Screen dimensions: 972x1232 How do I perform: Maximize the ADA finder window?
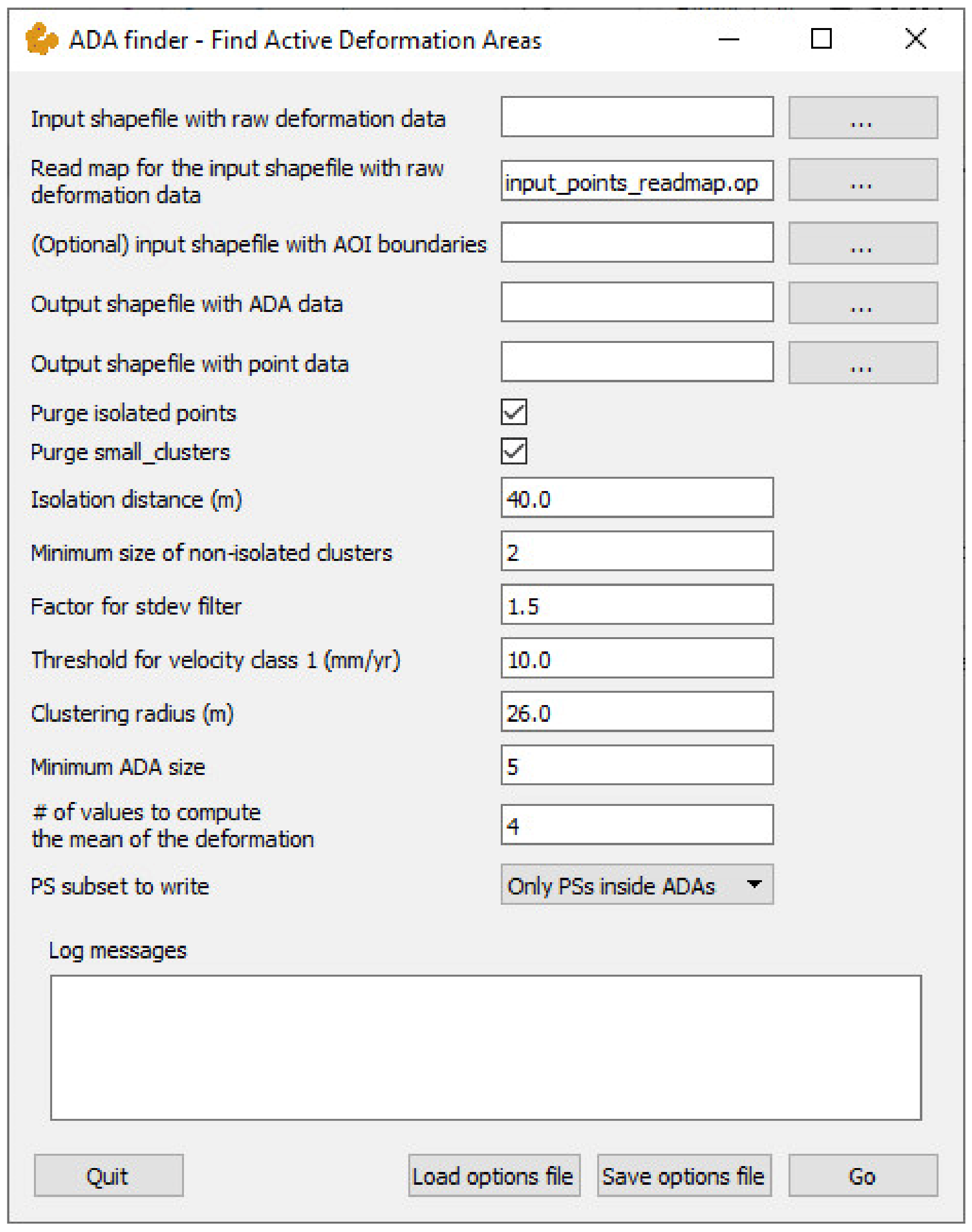coord(820,39)
